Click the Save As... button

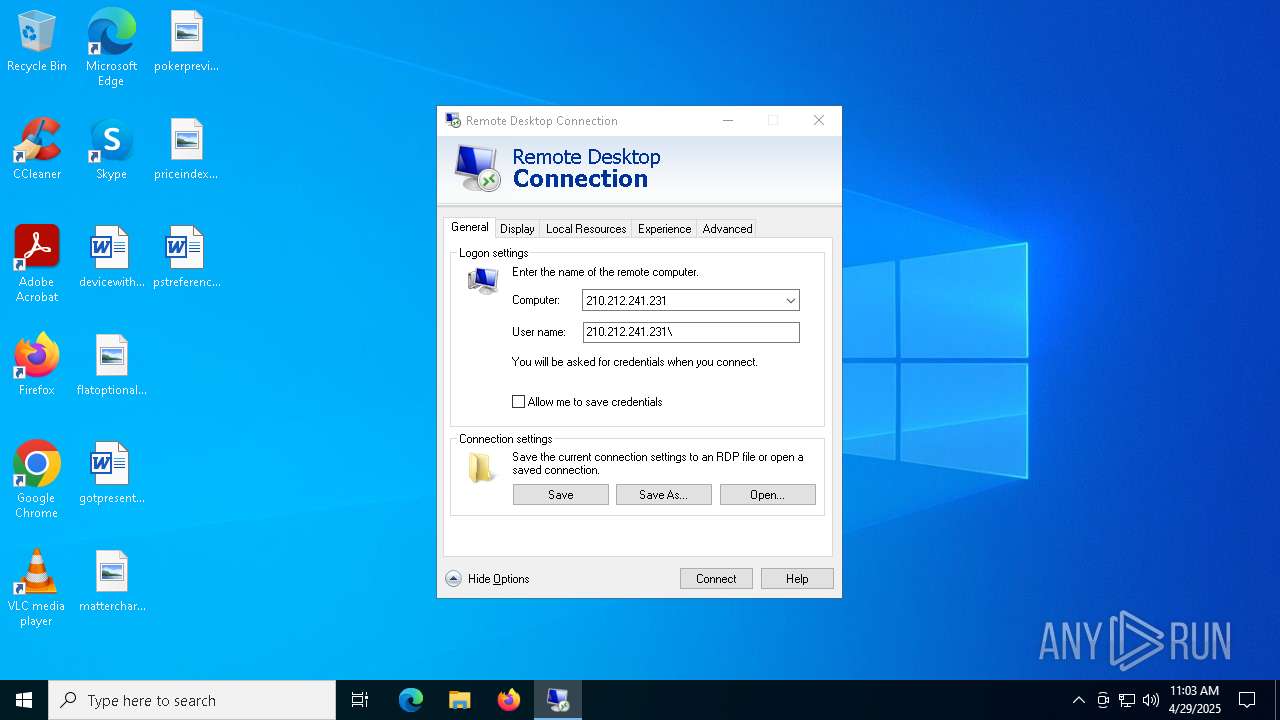click(664, 495)
